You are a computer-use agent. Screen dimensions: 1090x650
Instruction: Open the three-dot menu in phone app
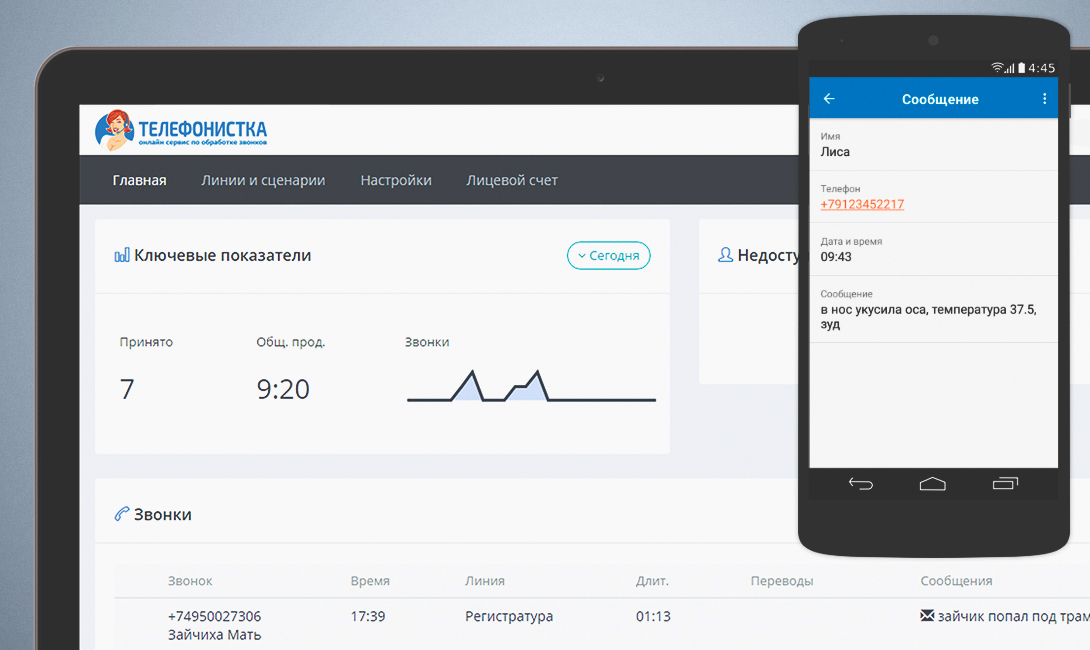point(1044,99)
